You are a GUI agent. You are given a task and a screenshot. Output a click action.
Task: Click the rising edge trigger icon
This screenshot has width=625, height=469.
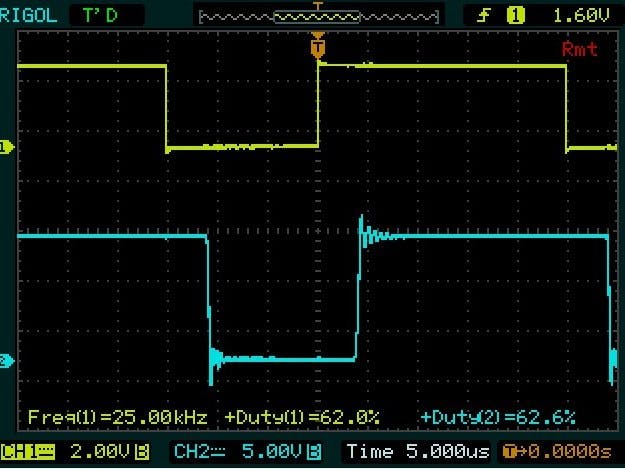pyautogui.click(x=483, y=16)
